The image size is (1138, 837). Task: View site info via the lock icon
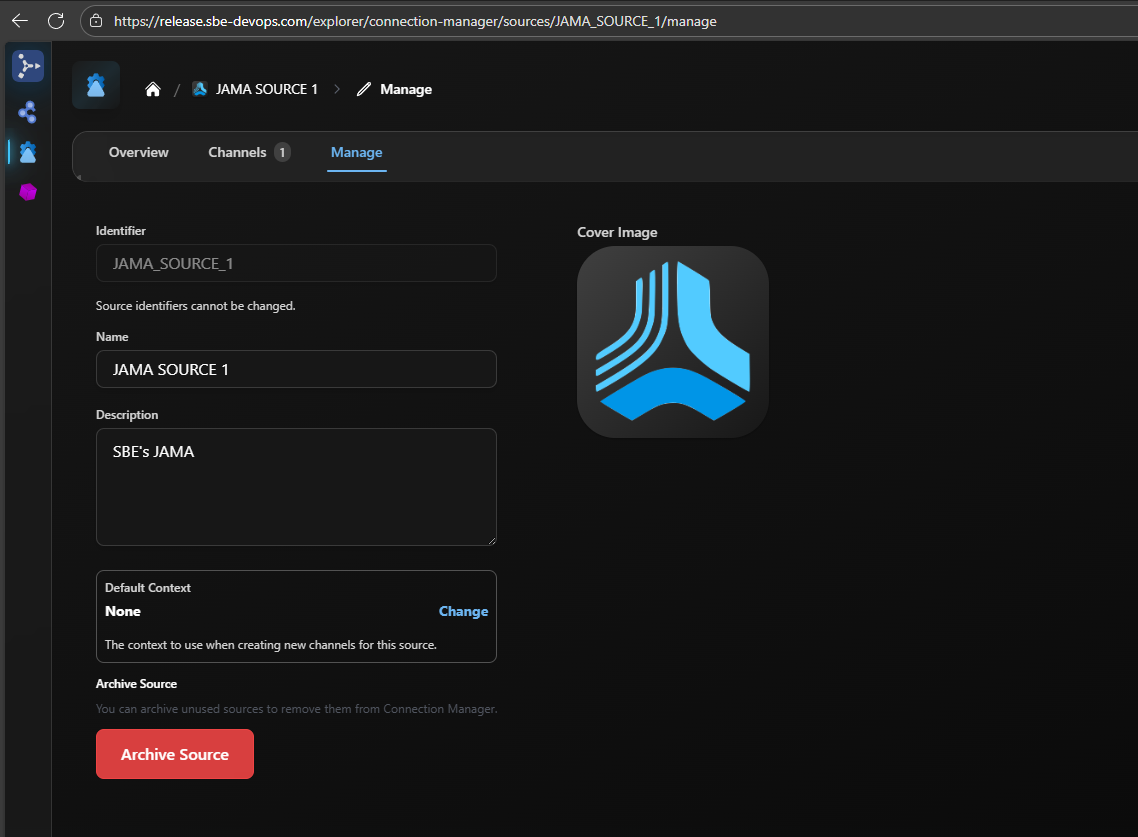pos(96,21)
